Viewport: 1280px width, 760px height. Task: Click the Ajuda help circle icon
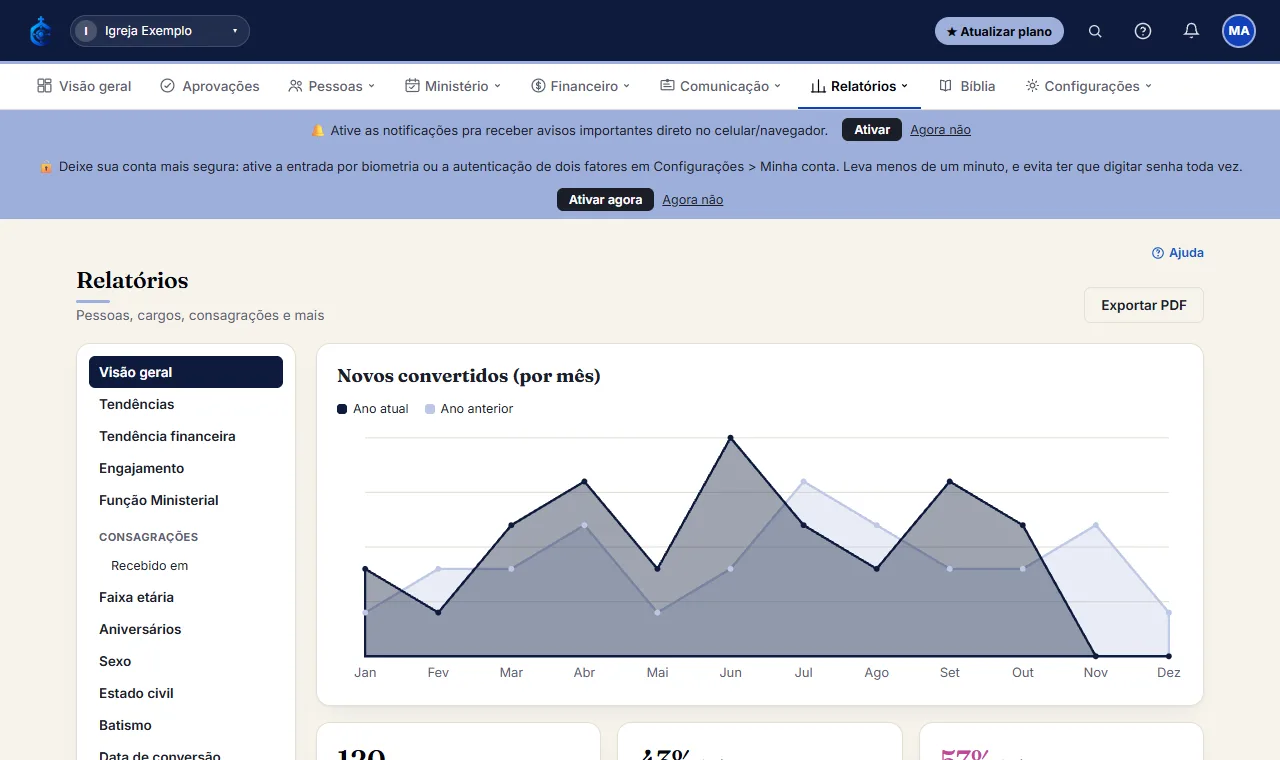click(1158, 253)
